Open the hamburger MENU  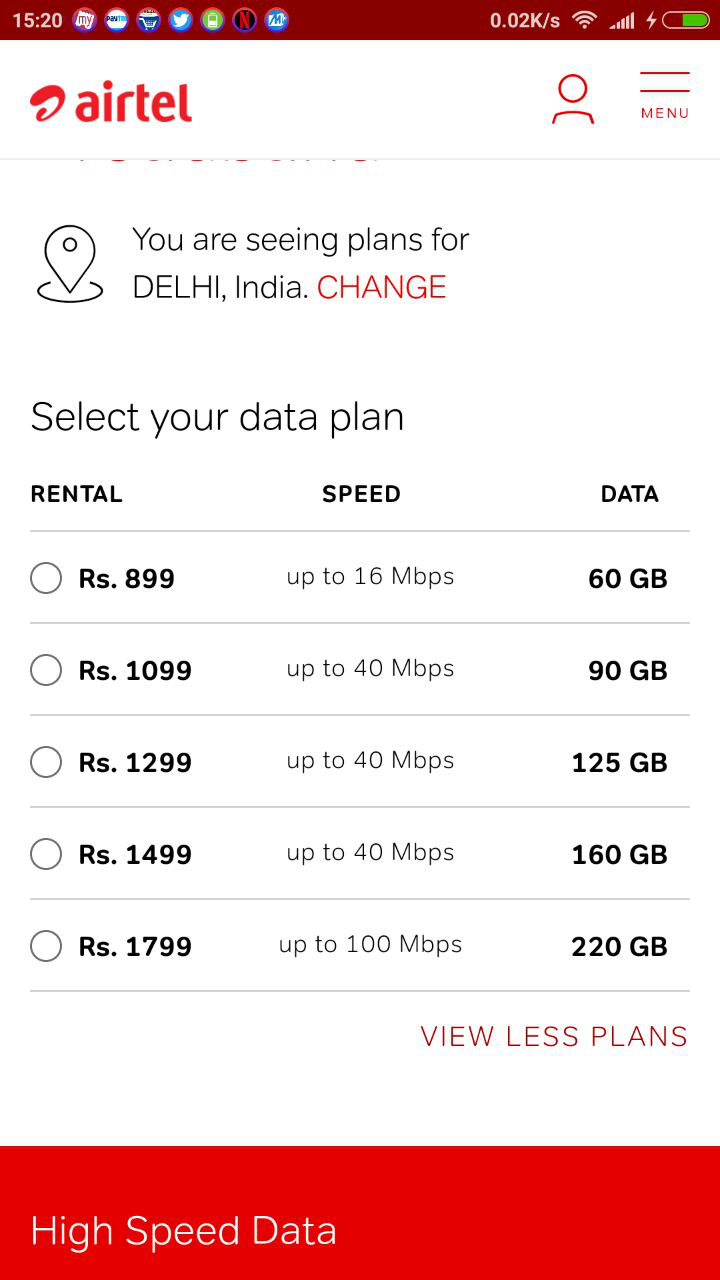tap(665, 97)
